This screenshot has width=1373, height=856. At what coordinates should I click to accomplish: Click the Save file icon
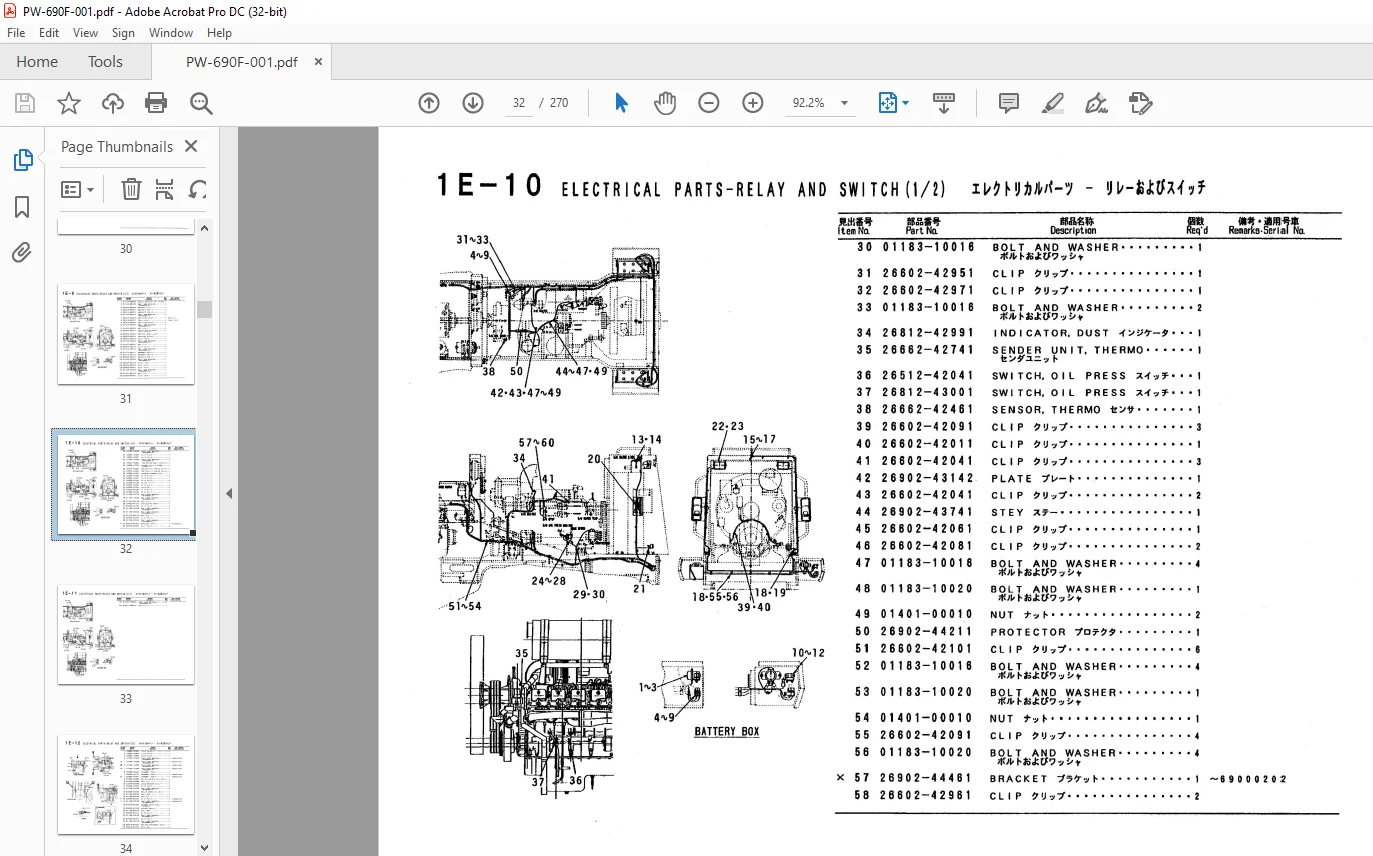click(25, 103)
